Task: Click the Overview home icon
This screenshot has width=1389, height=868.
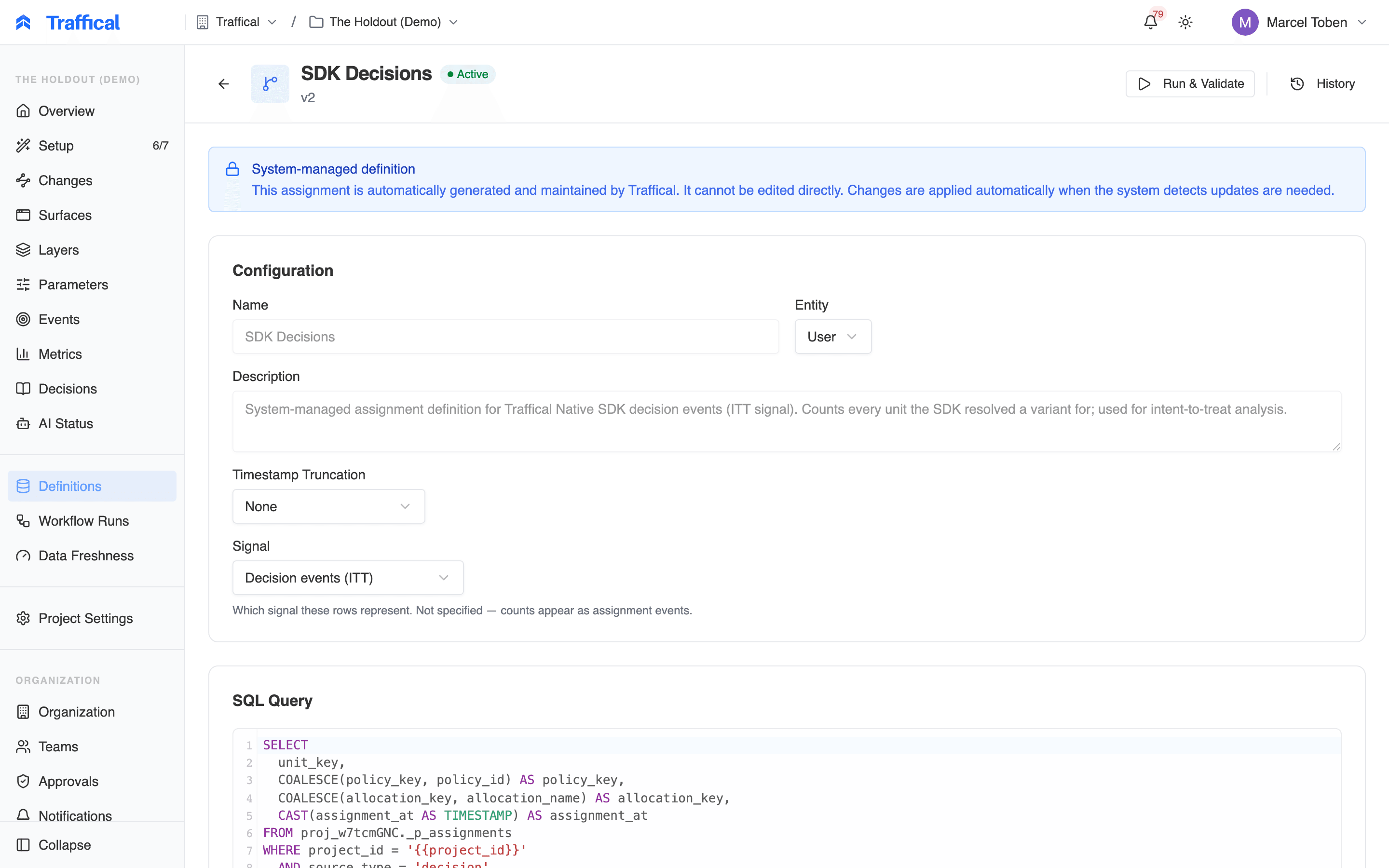Action: (23, 111)
